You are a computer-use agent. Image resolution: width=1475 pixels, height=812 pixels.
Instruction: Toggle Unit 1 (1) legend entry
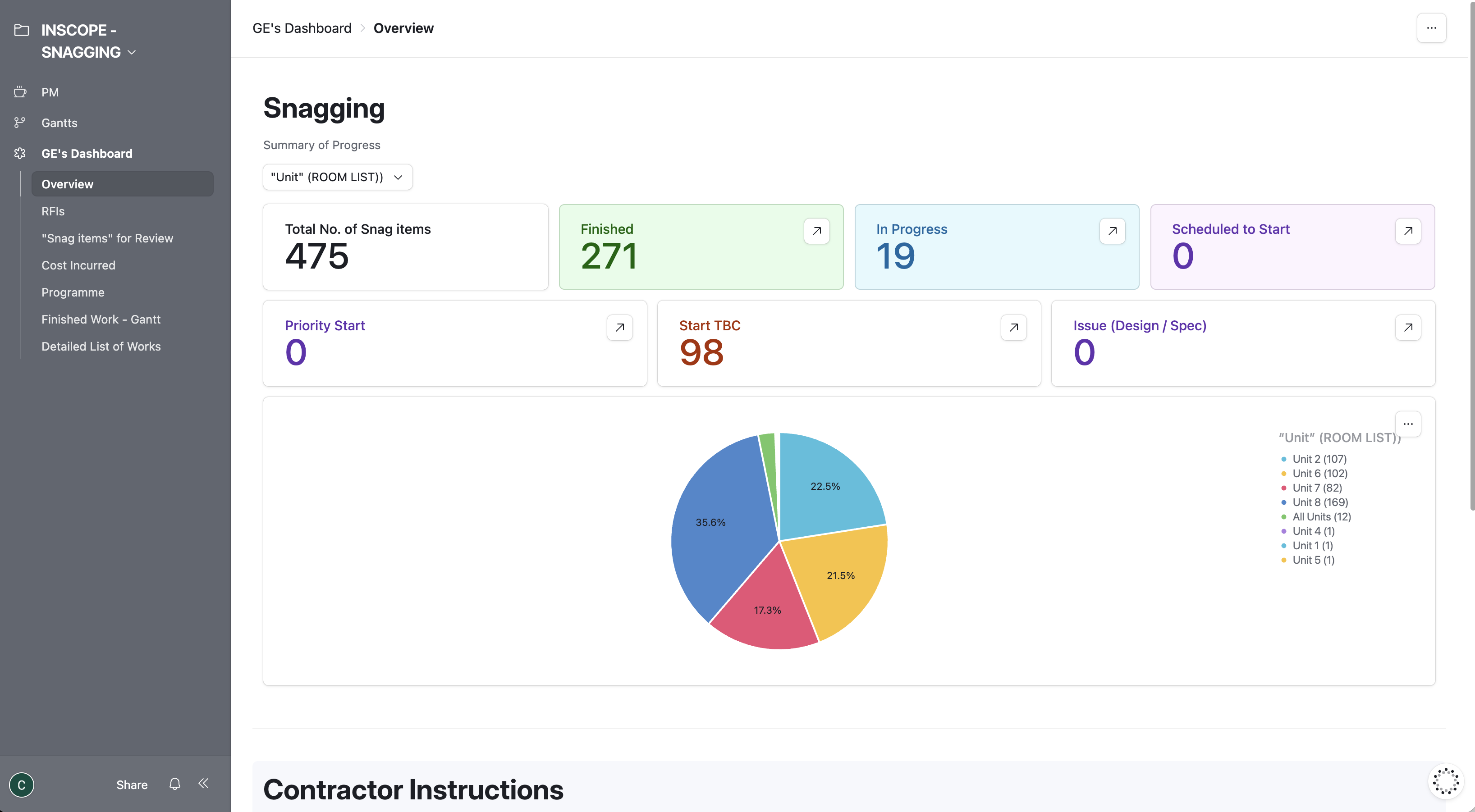point(1307,545)
